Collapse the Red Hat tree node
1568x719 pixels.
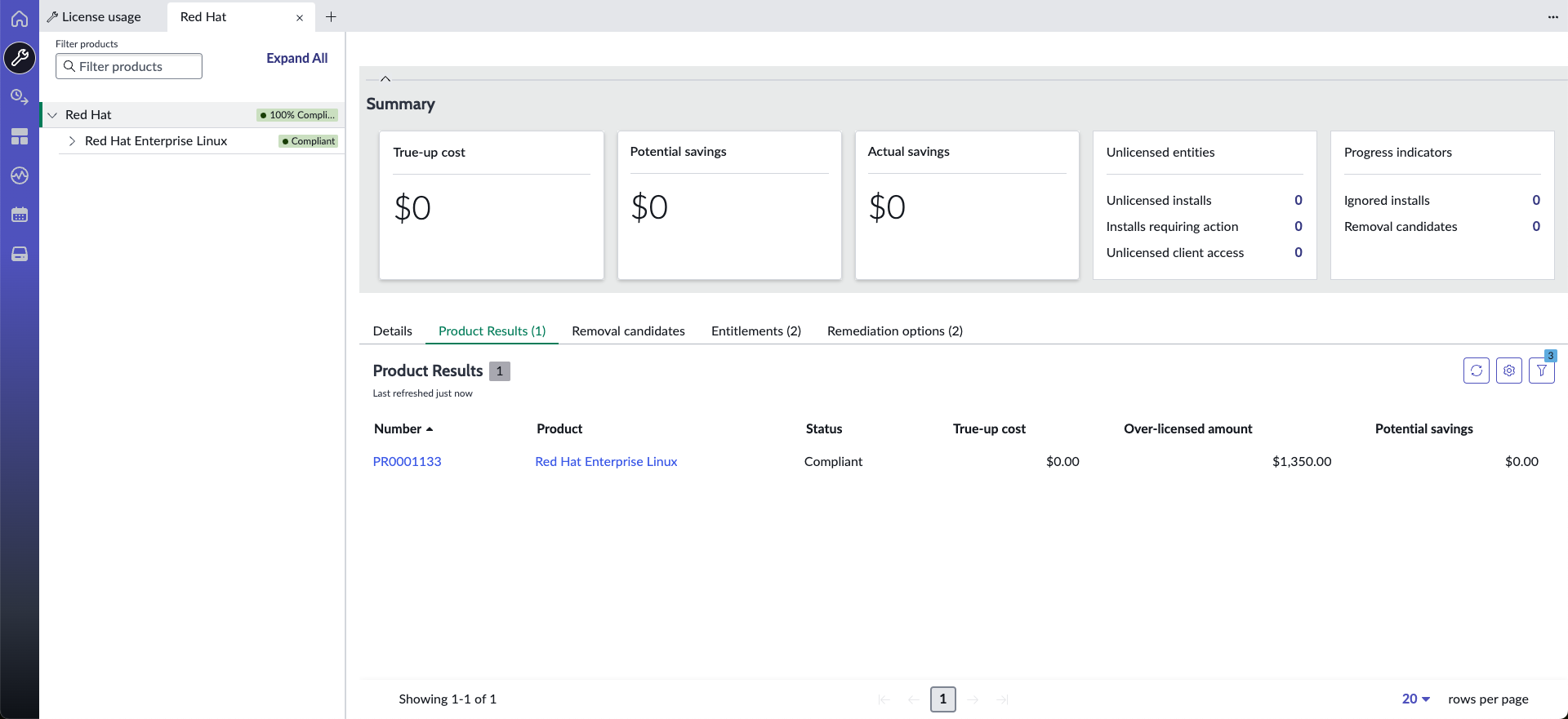[x=52, y=115]
